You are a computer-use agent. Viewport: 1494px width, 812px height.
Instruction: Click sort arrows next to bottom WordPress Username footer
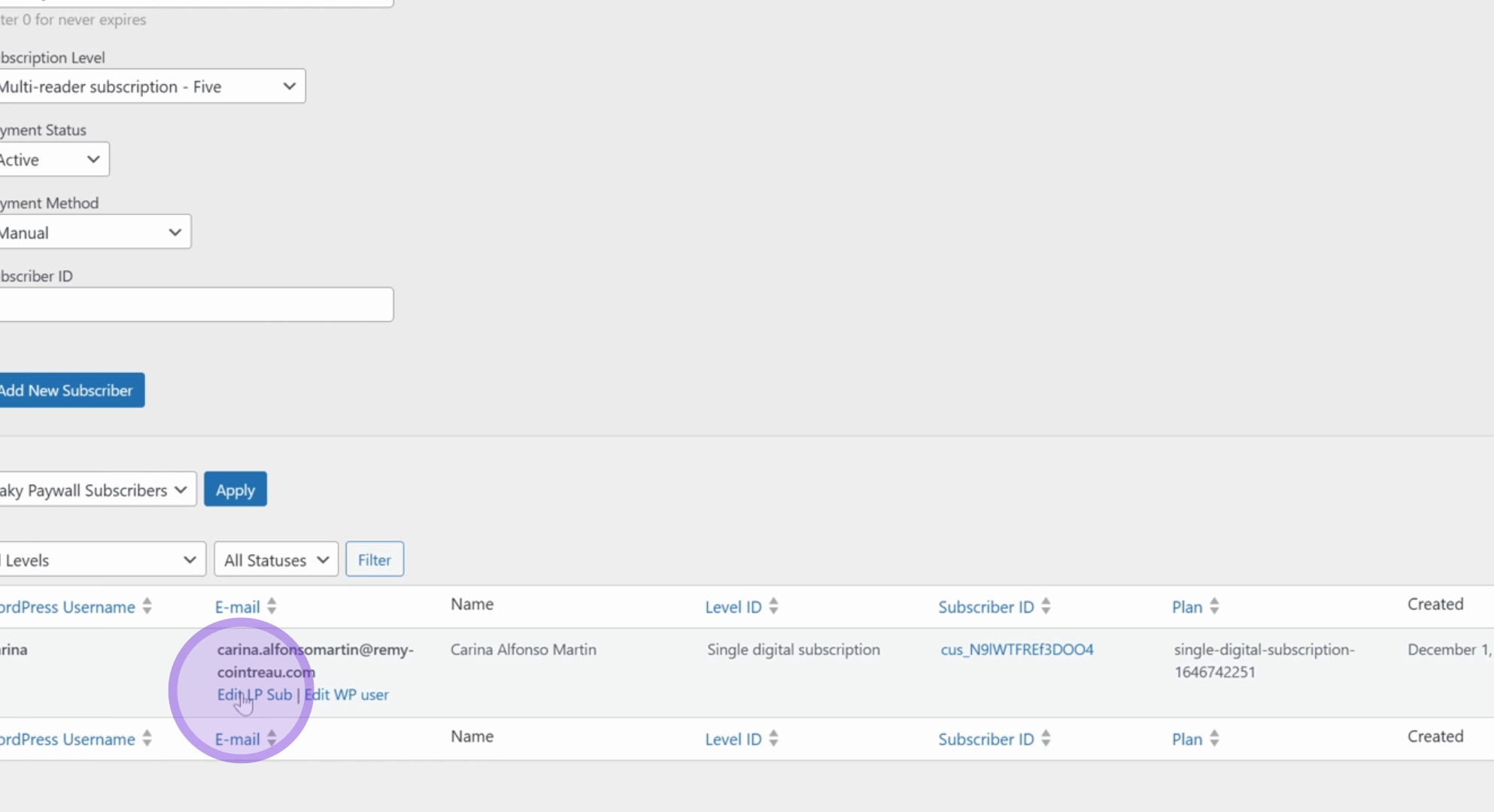(x=147, y=738)
